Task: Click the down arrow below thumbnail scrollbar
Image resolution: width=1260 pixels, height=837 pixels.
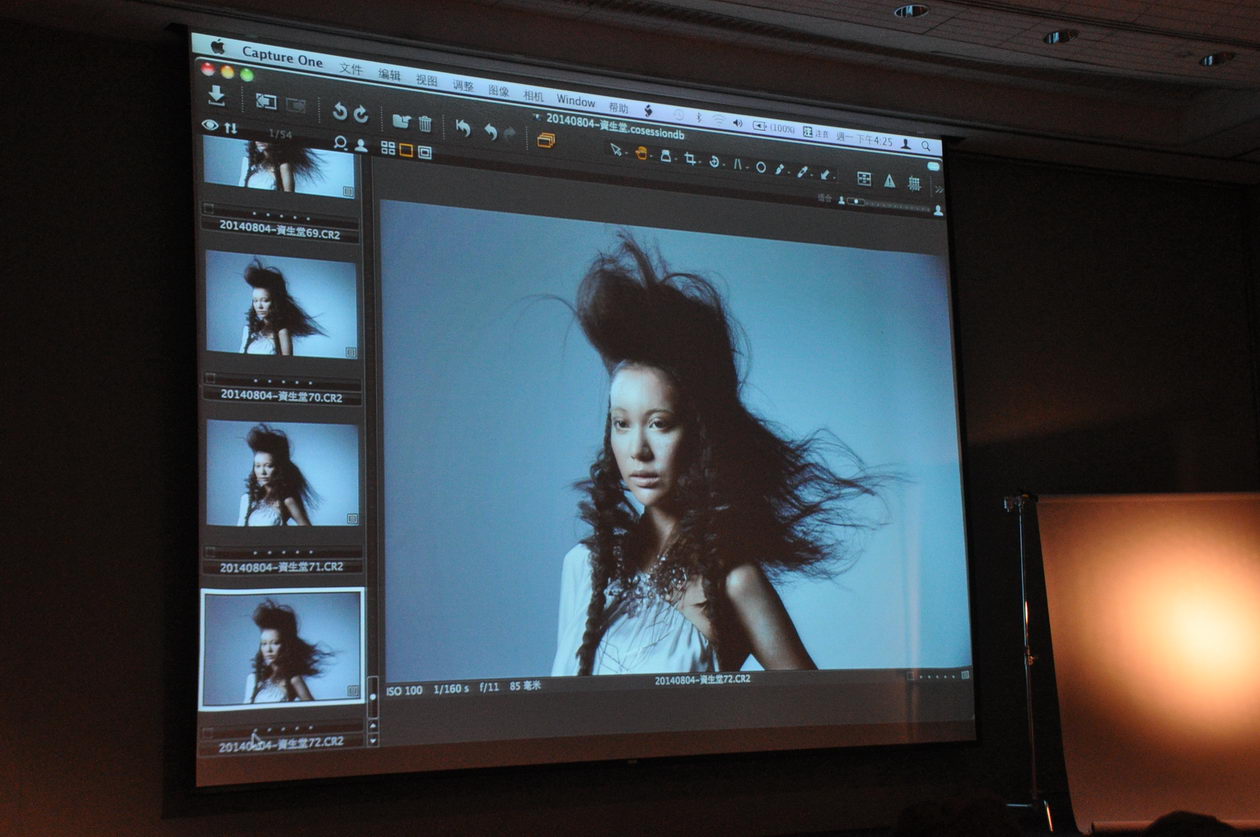Action: point(373,741)
